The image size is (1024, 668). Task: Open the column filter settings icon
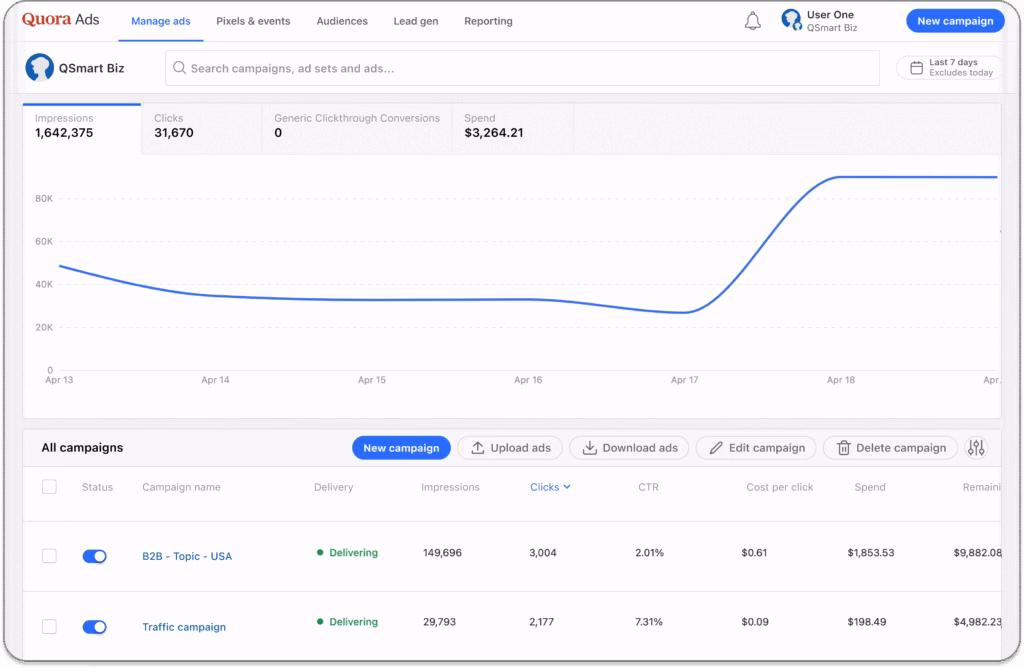click(x=977, y=448)
